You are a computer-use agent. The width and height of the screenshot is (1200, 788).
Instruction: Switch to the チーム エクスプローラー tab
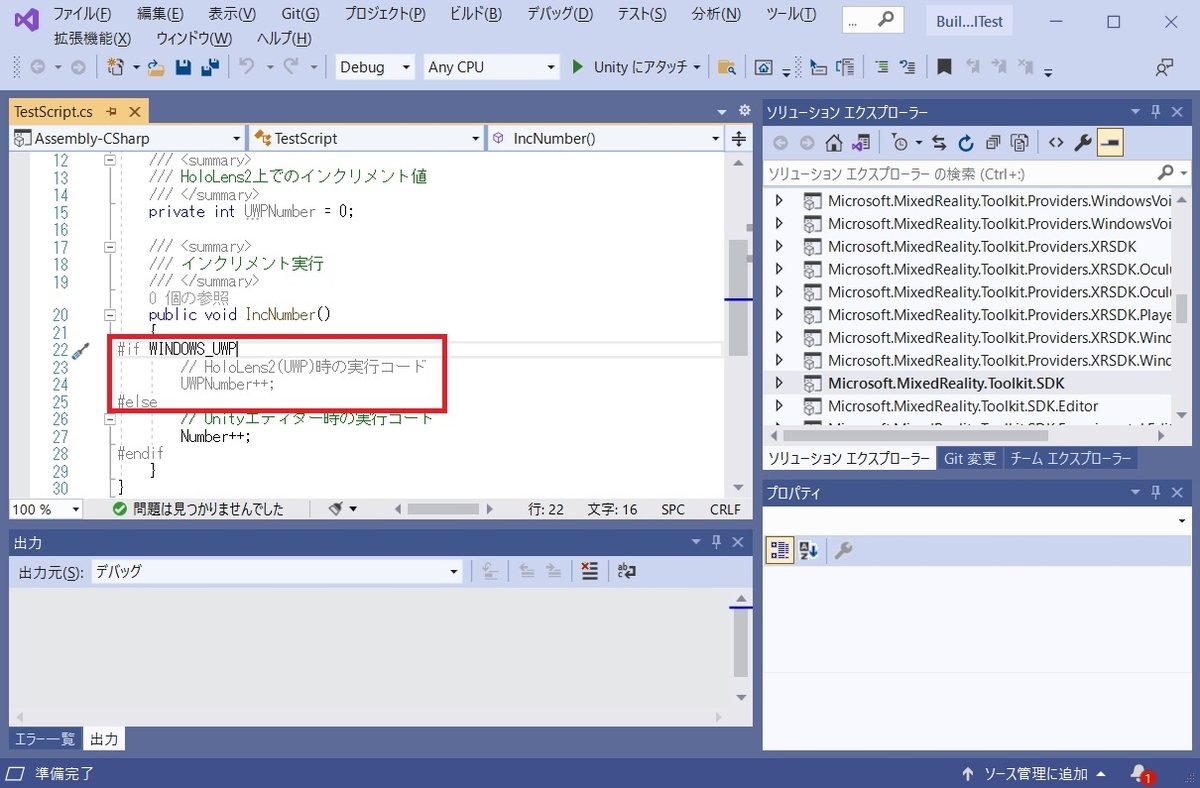(1069, 458)
